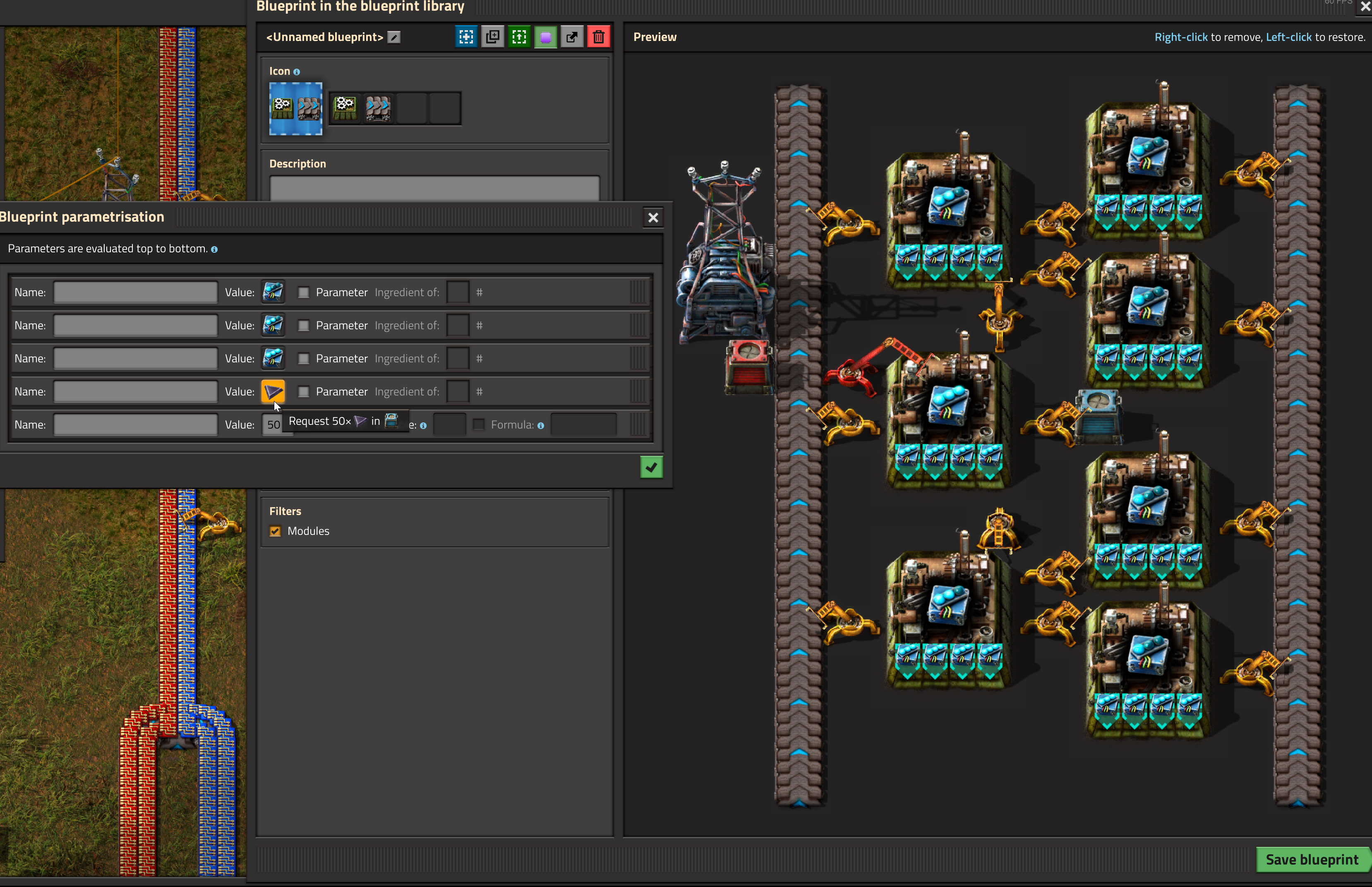Click the export blueprint string icon
Screen dimensions: 1372x887
tap(572, 37)
